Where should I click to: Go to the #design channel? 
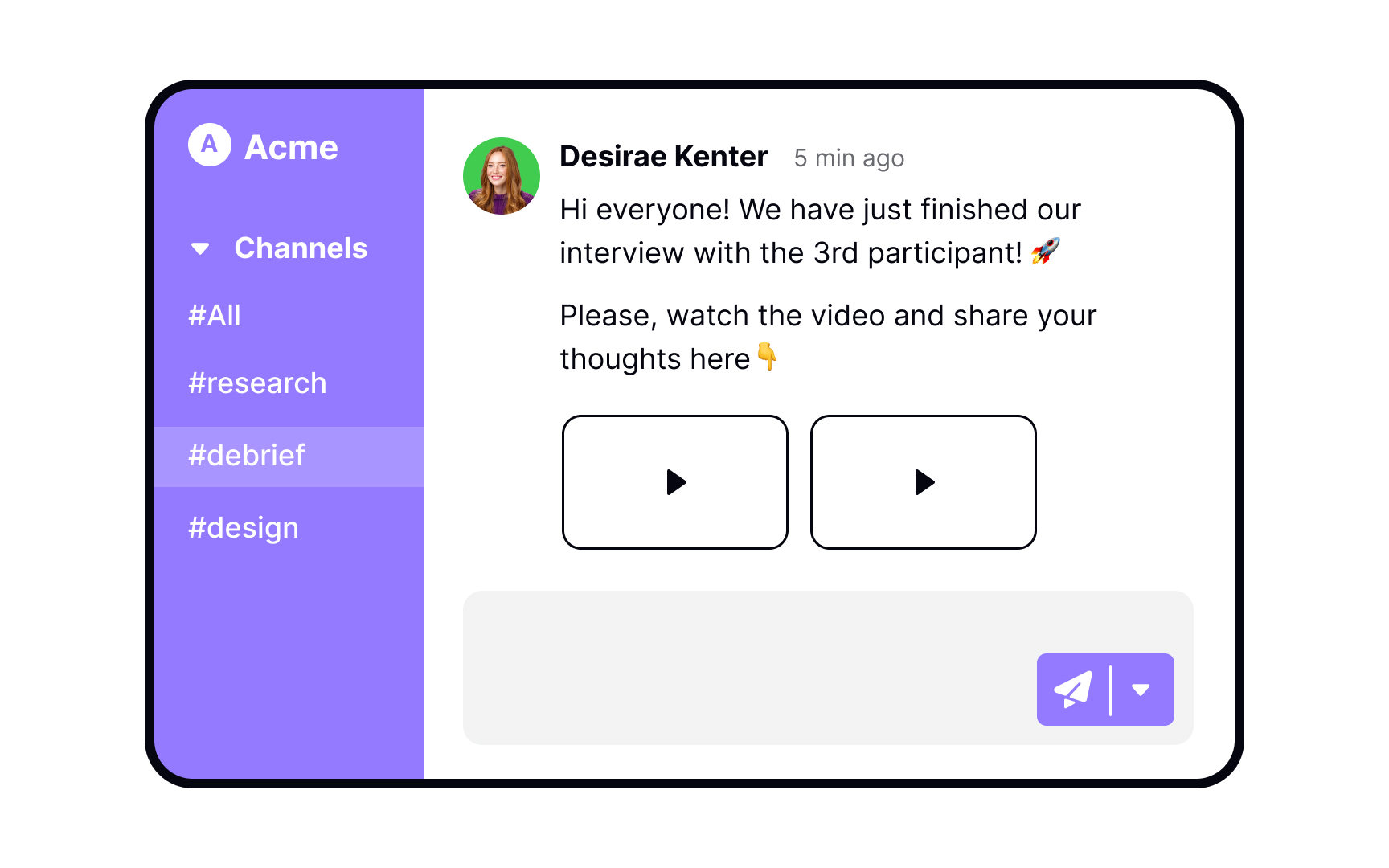[244, 528]
